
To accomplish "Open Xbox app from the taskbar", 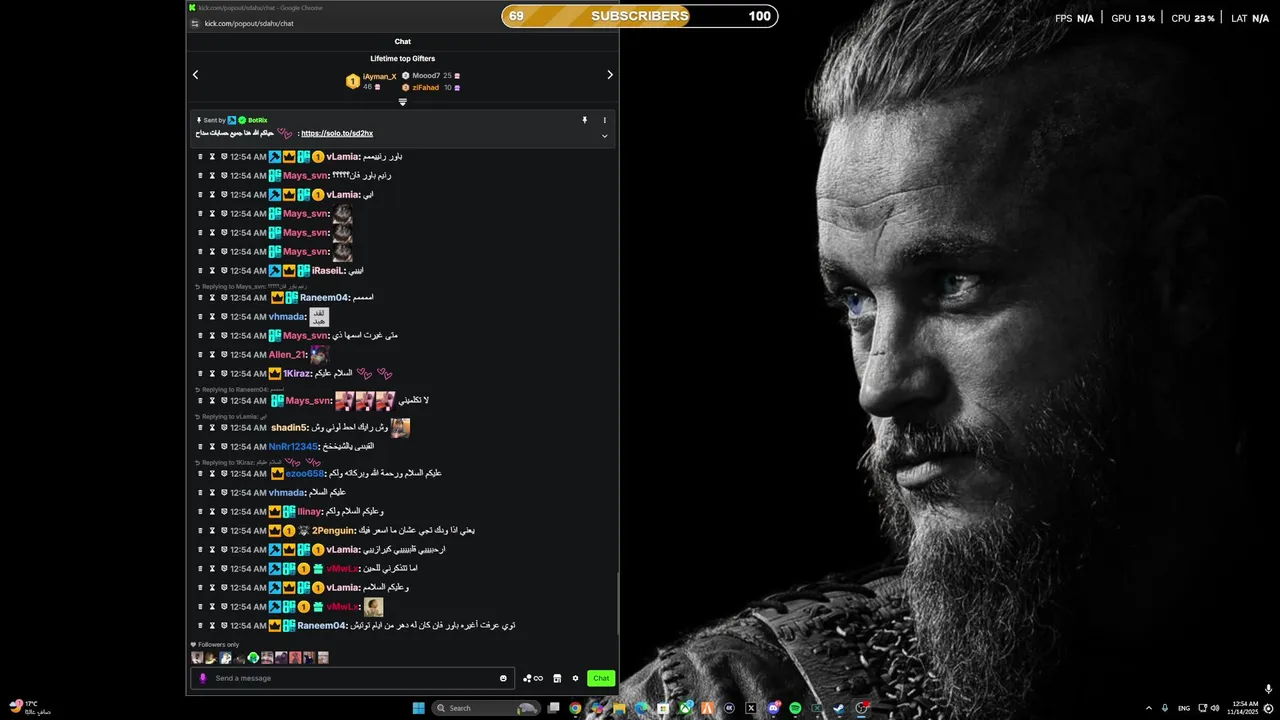I will [685, 708].
